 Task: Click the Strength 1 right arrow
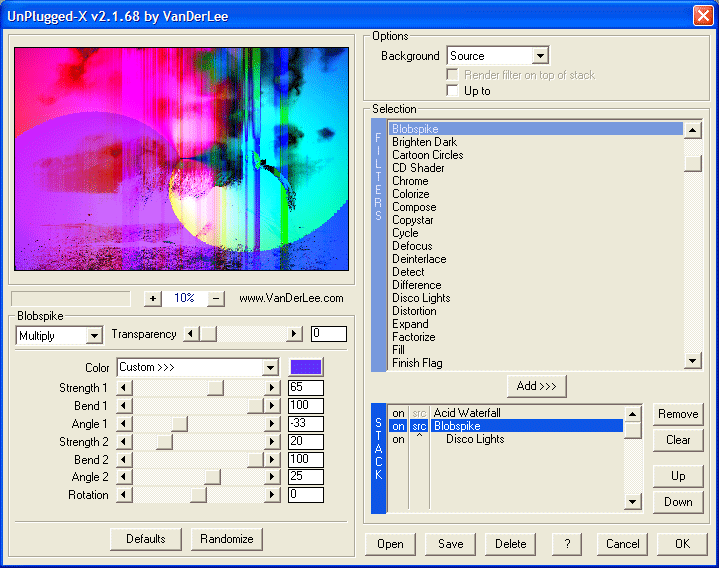(271, 388)
